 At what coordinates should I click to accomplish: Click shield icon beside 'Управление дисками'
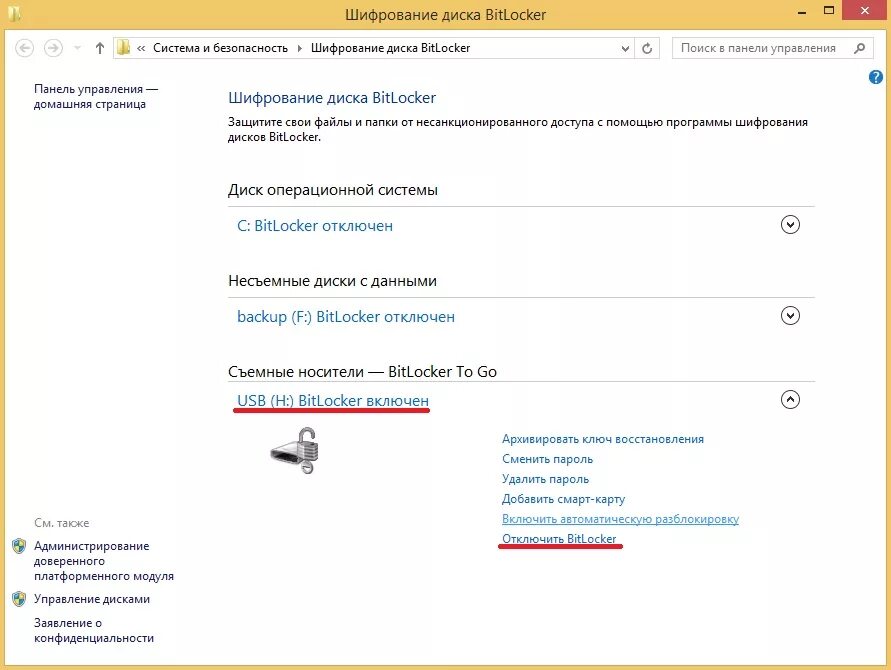click(19, 599)
